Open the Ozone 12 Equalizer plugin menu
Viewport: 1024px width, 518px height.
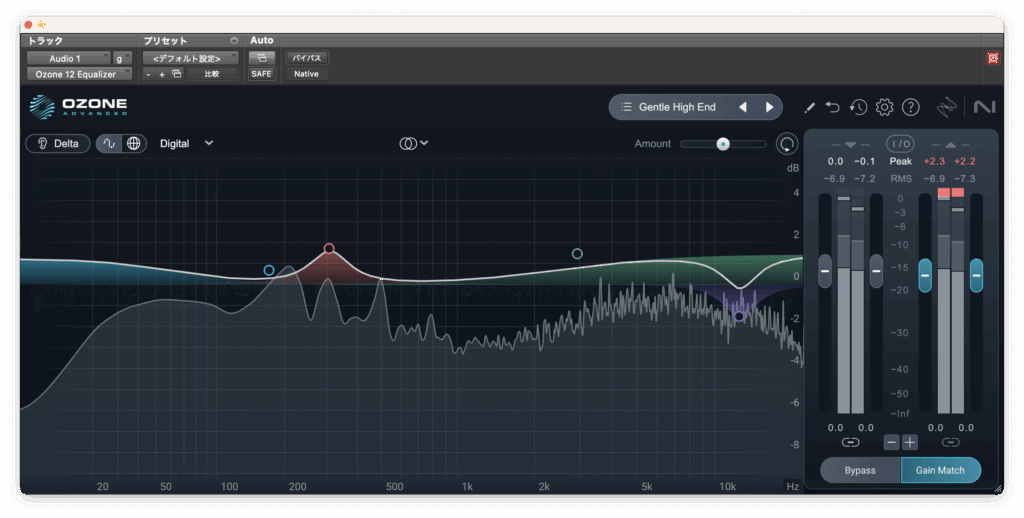[79, 74]
